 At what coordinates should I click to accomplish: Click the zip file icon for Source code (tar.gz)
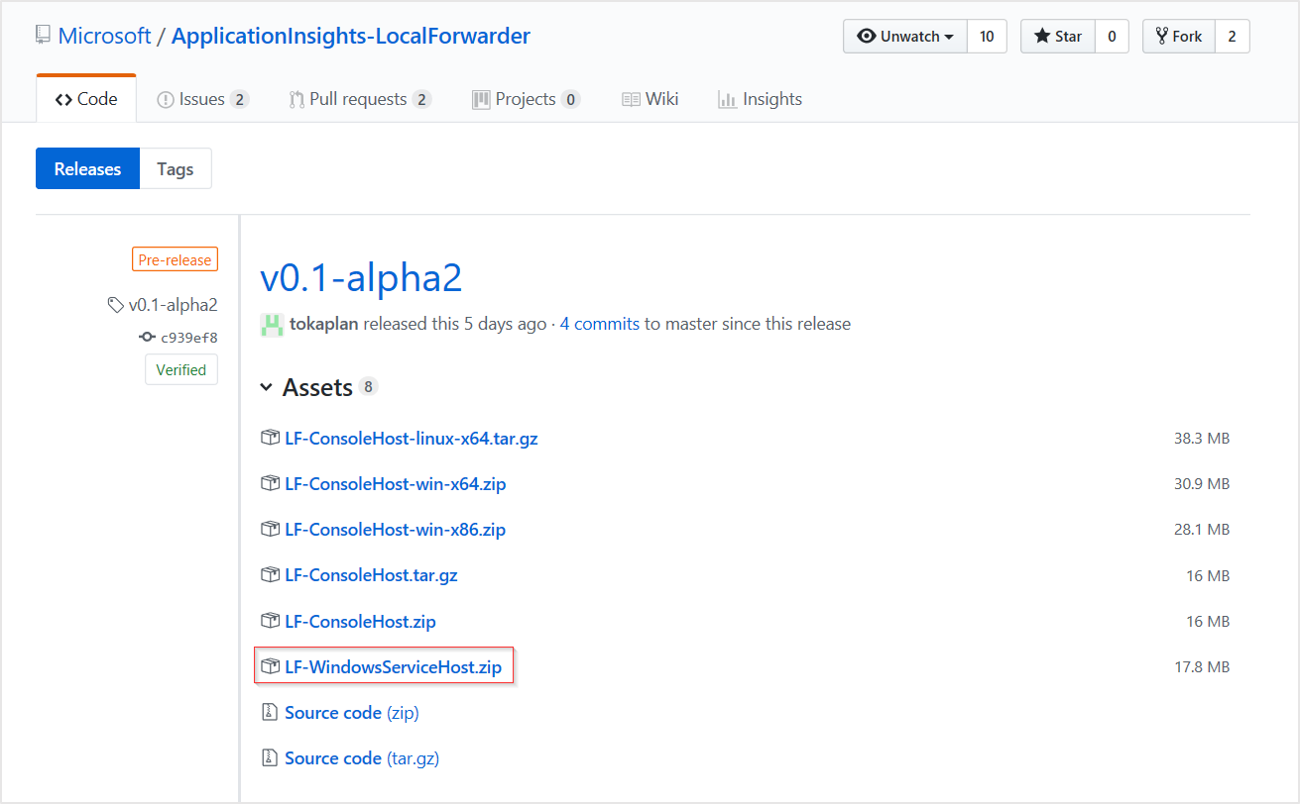(269, 758)
